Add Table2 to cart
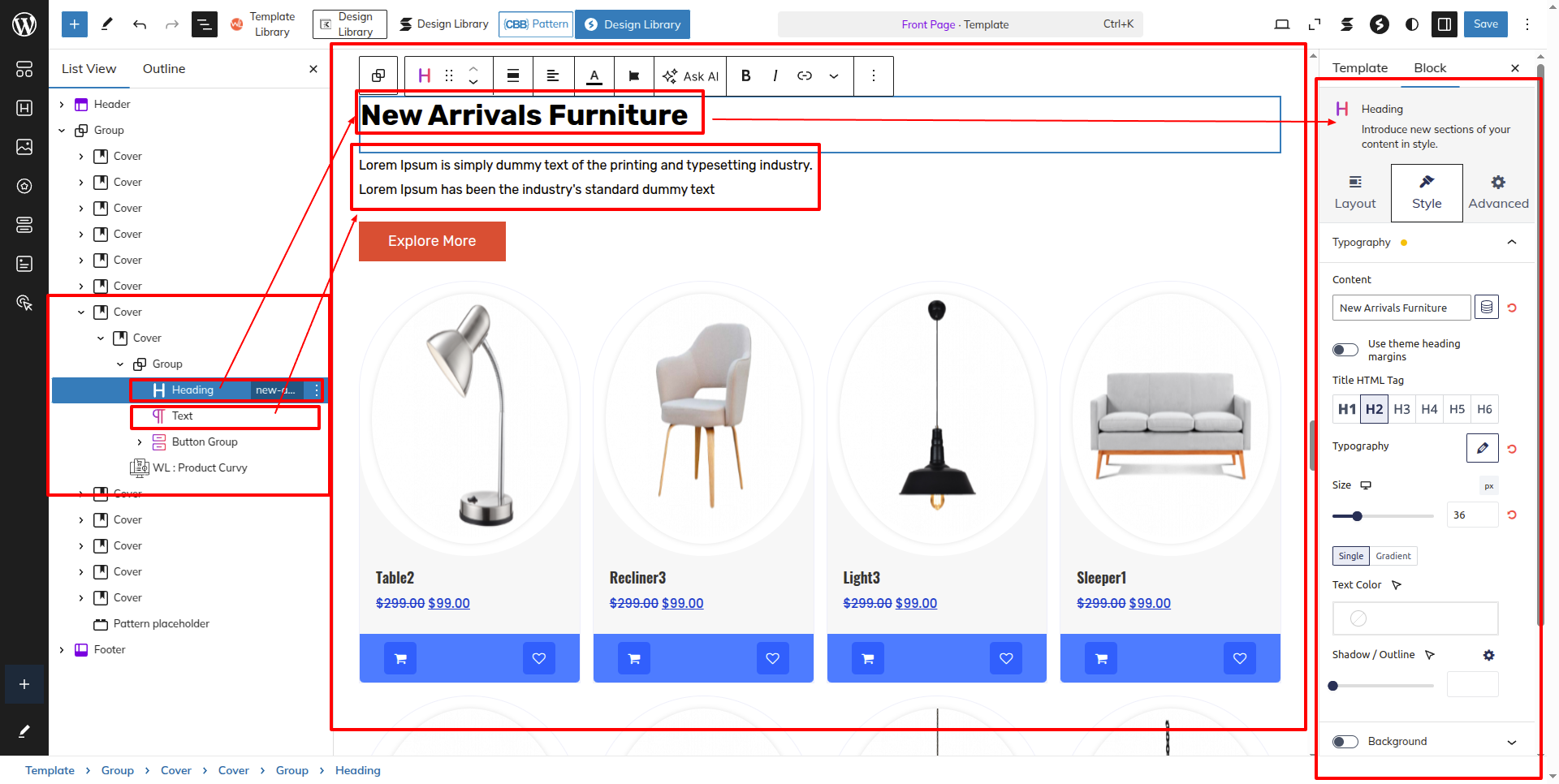 pos(400,658)
